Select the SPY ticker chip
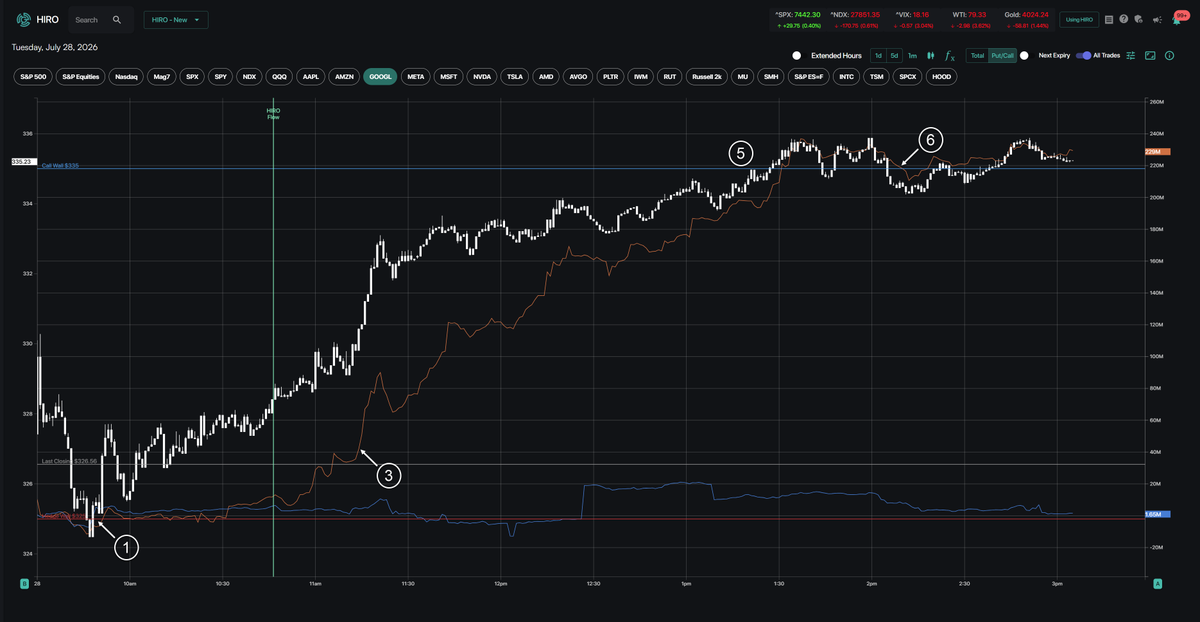Screen dimensions: 1200x622 221,76
